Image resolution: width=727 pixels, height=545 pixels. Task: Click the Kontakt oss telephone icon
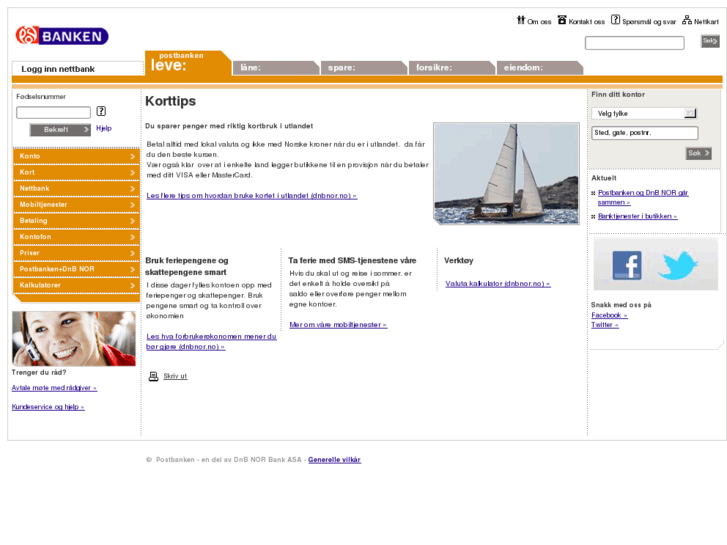[x=562, y=20]
